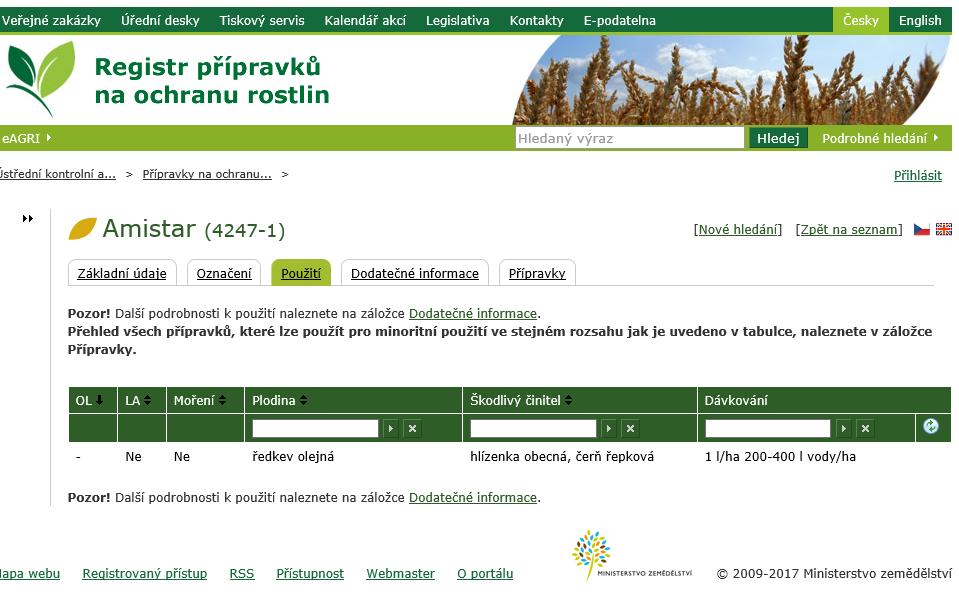The width and height of the screenshot is (959, 609).
Task: Open the O portálu footer link
Action: click(x=485, y=574)
